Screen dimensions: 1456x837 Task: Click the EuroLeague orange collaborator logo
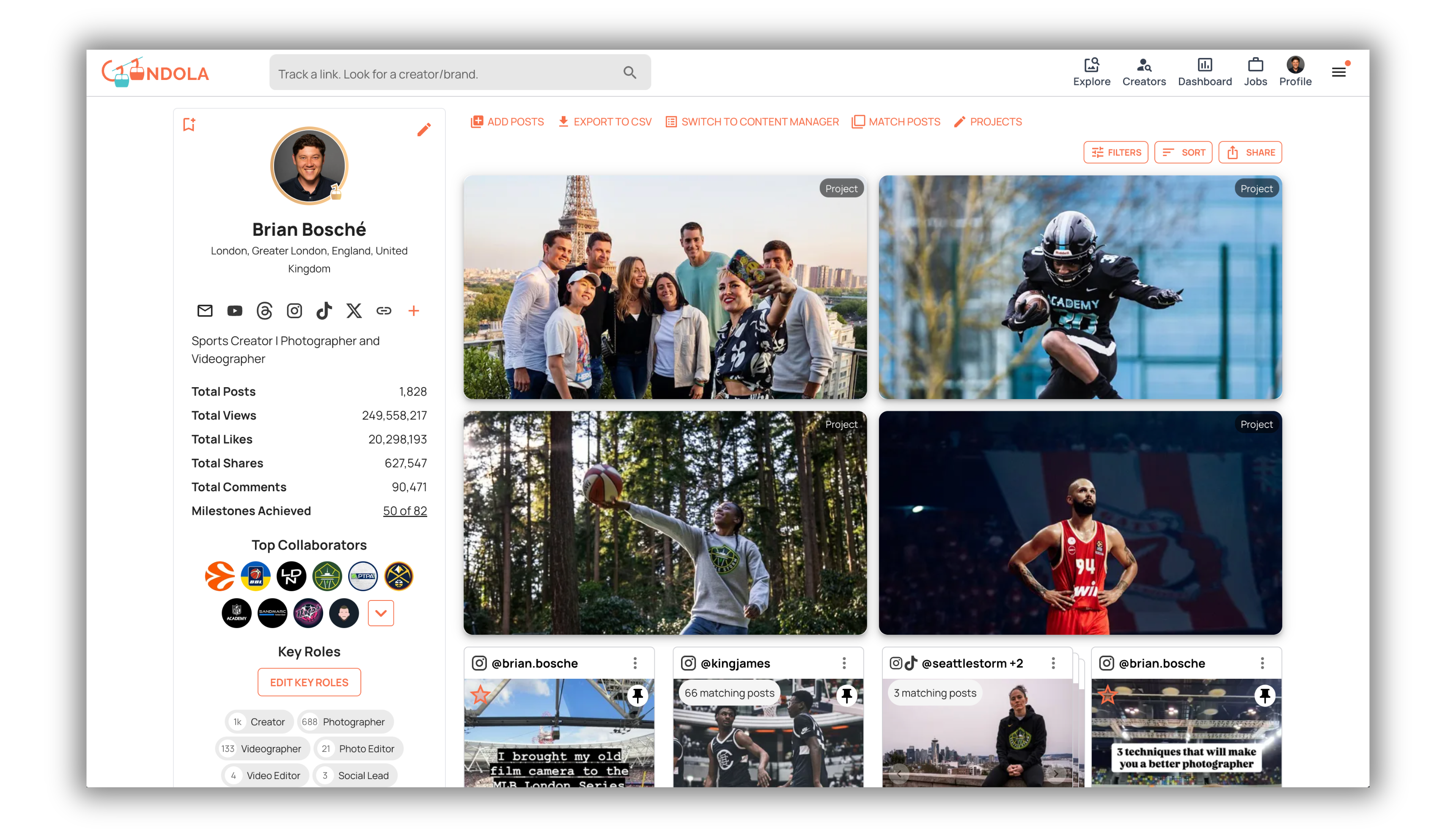point(220,576)
